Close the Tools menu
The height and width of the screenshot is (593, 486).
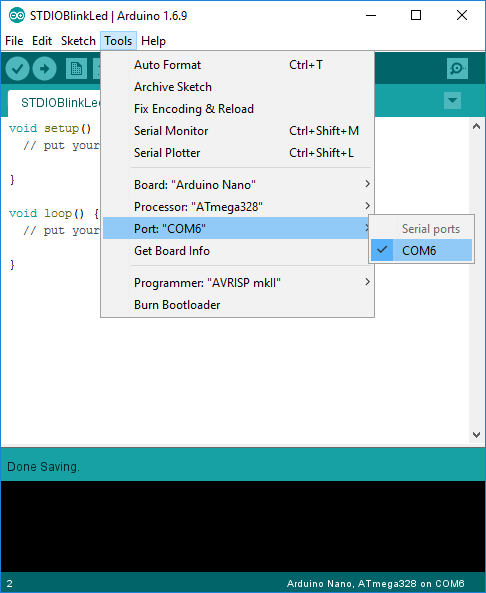[118, 41]
